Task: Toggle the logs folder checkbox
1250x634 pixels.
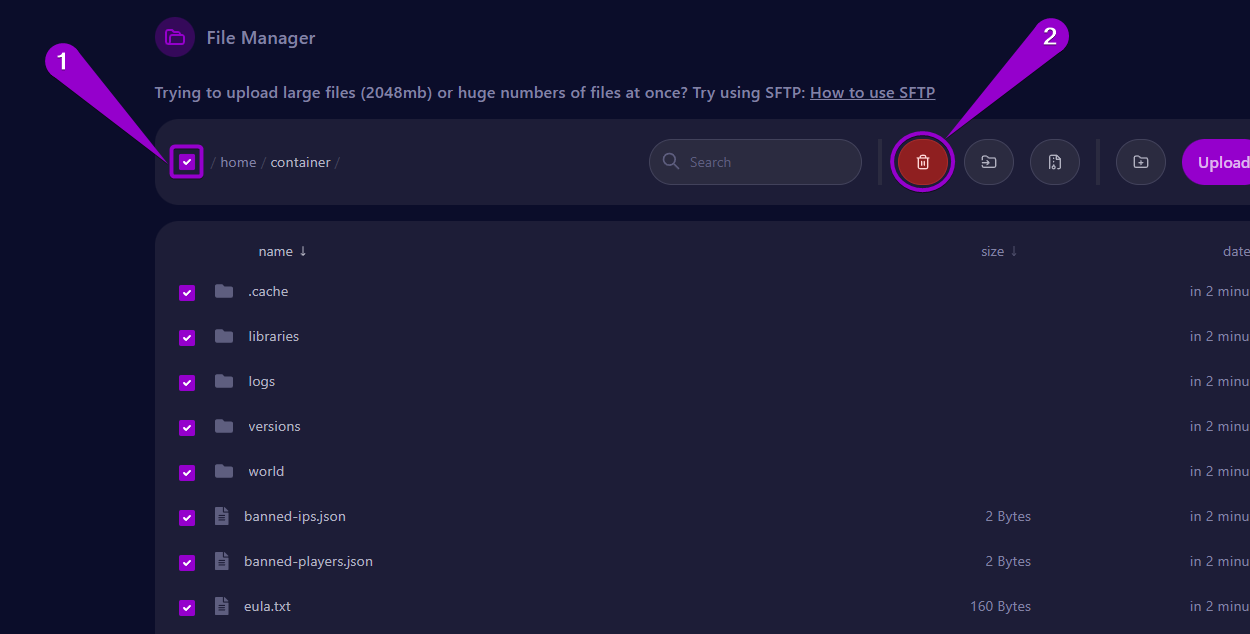Action: [x=187, y=382]
